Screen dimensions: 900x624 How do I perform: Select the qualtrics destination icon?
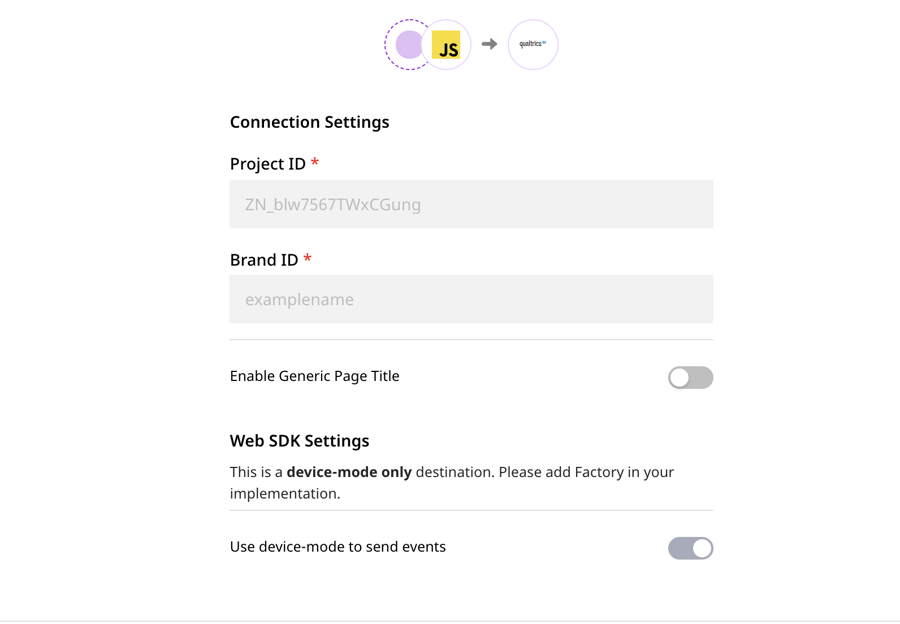(x=533, y=44)
